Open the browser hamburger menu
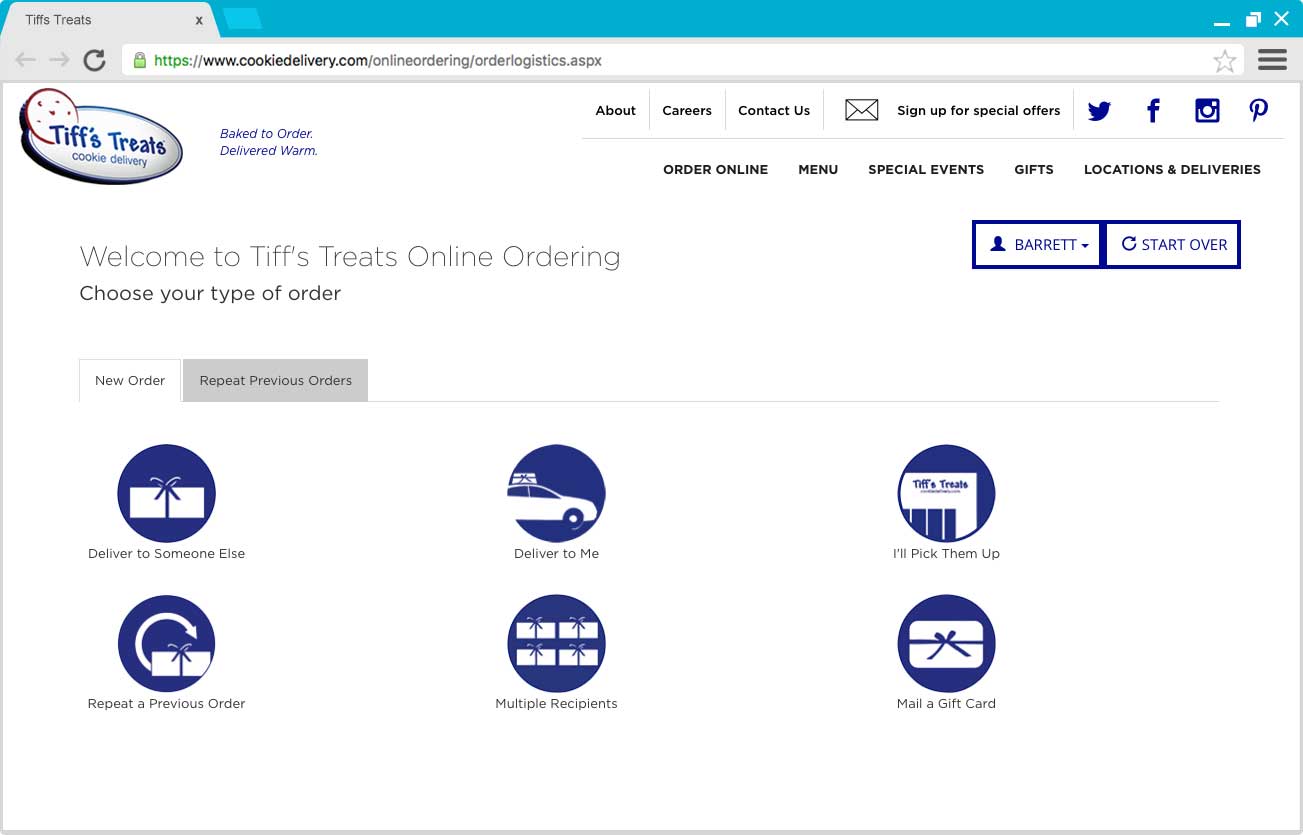This screenshot has width=1303, height=835. [1272, 60]
